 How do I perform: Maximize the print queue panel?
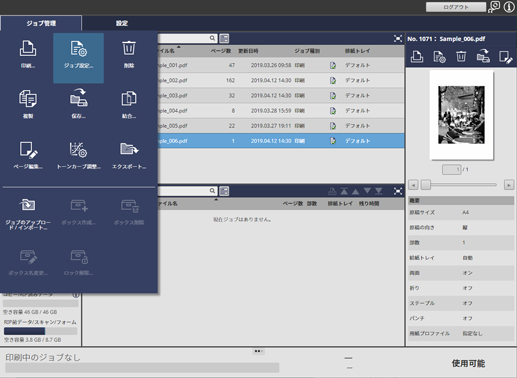coord(398,191)
